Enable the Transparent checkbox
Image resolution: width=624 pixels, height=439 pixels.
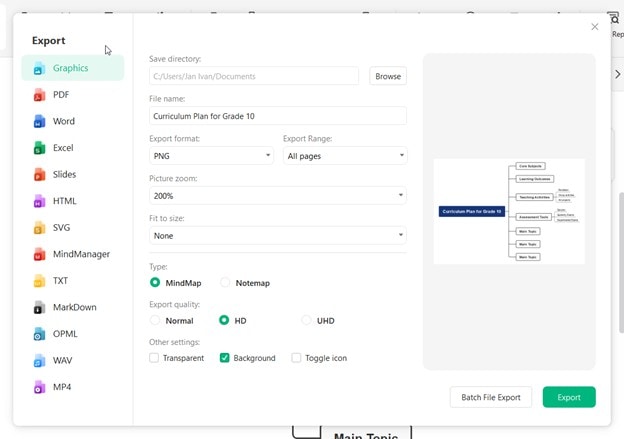(154, 357)
